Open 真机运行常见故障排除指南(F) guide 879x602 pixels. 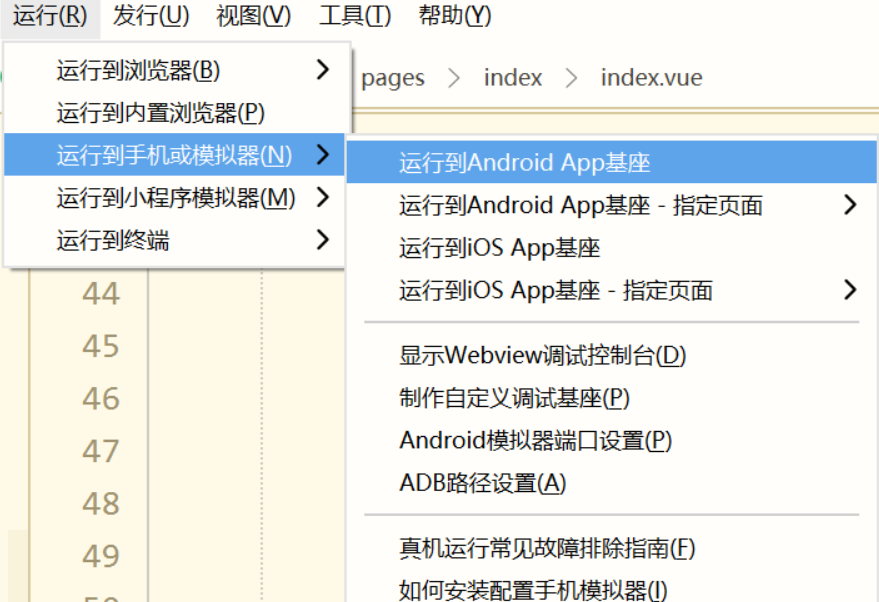547,548
